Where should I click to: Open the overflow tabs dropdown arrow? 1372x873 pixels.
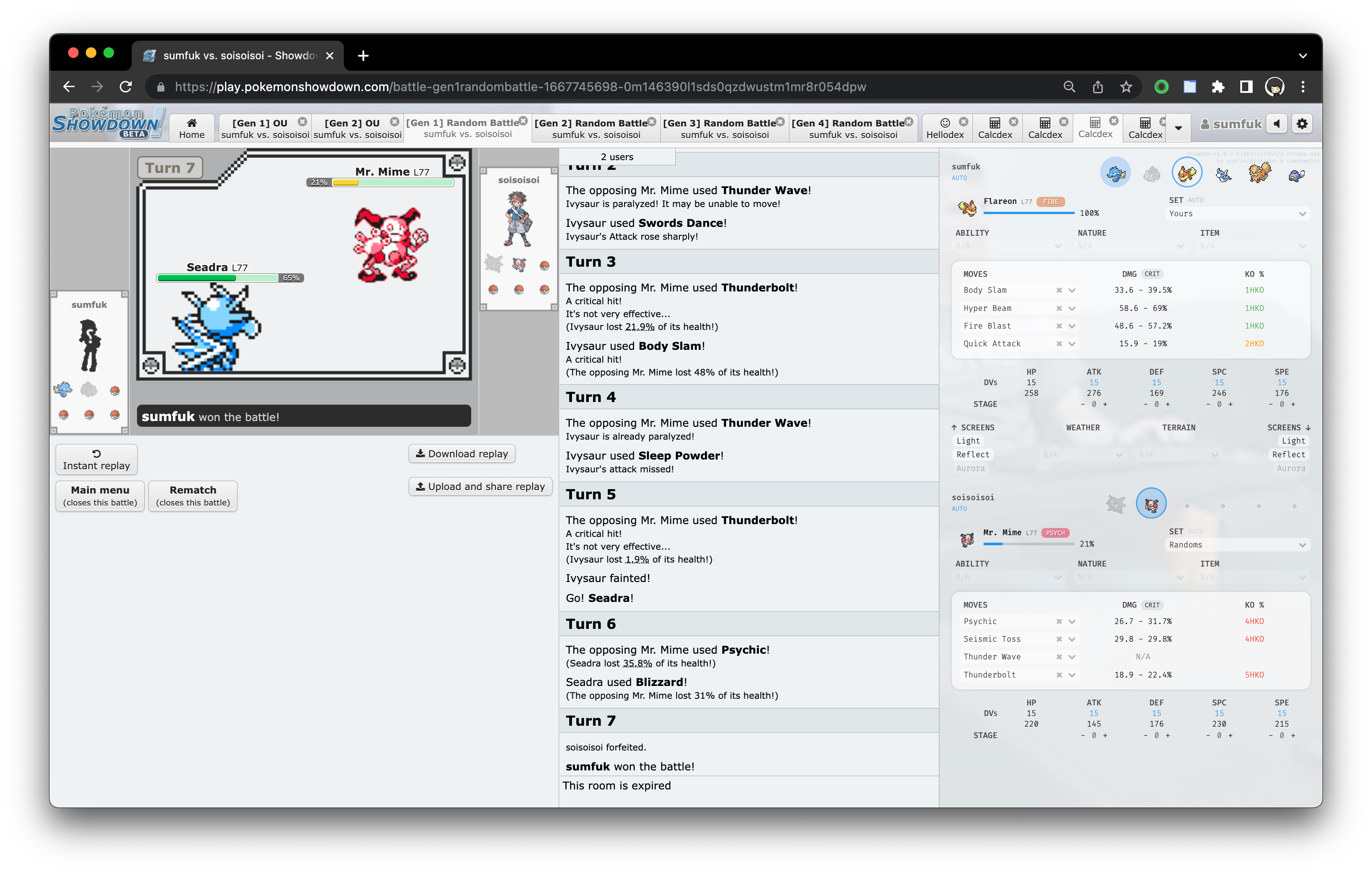click(1178, 128)
